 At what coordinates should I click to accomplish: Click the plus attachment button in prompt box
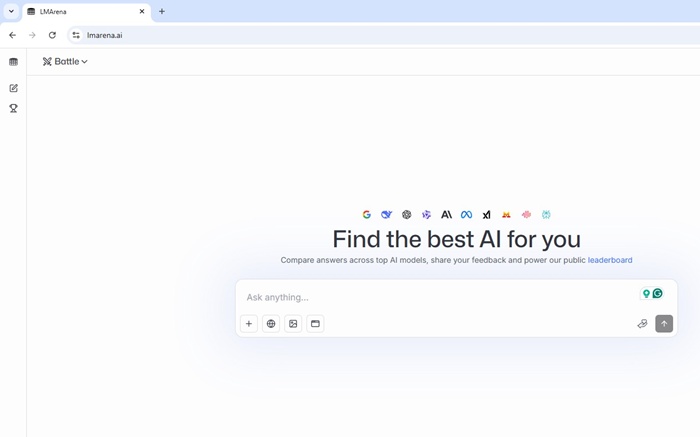249,324
